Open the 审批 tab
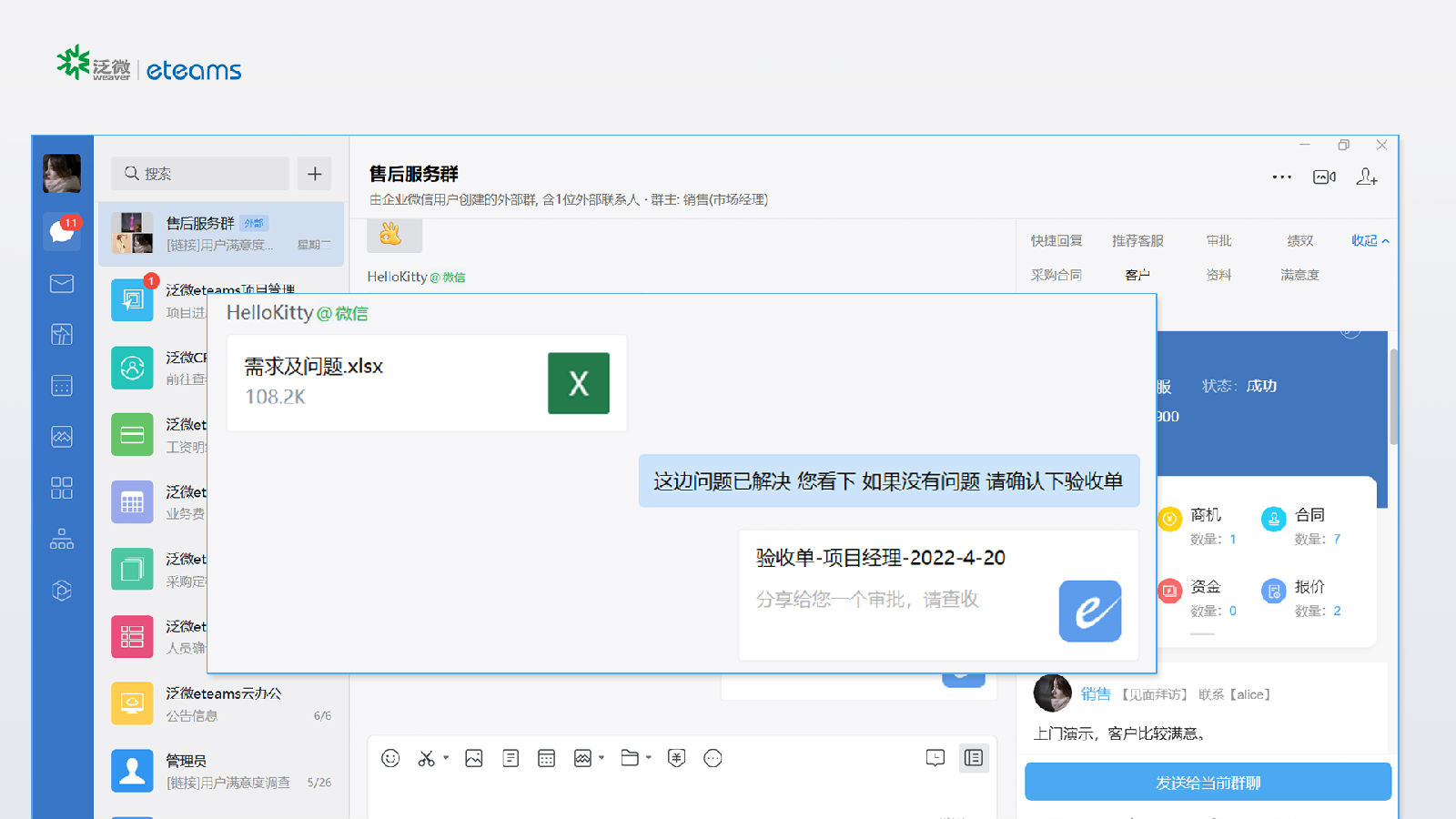The width and height of the screenshot is (1456, 819). pos(1218,241)
